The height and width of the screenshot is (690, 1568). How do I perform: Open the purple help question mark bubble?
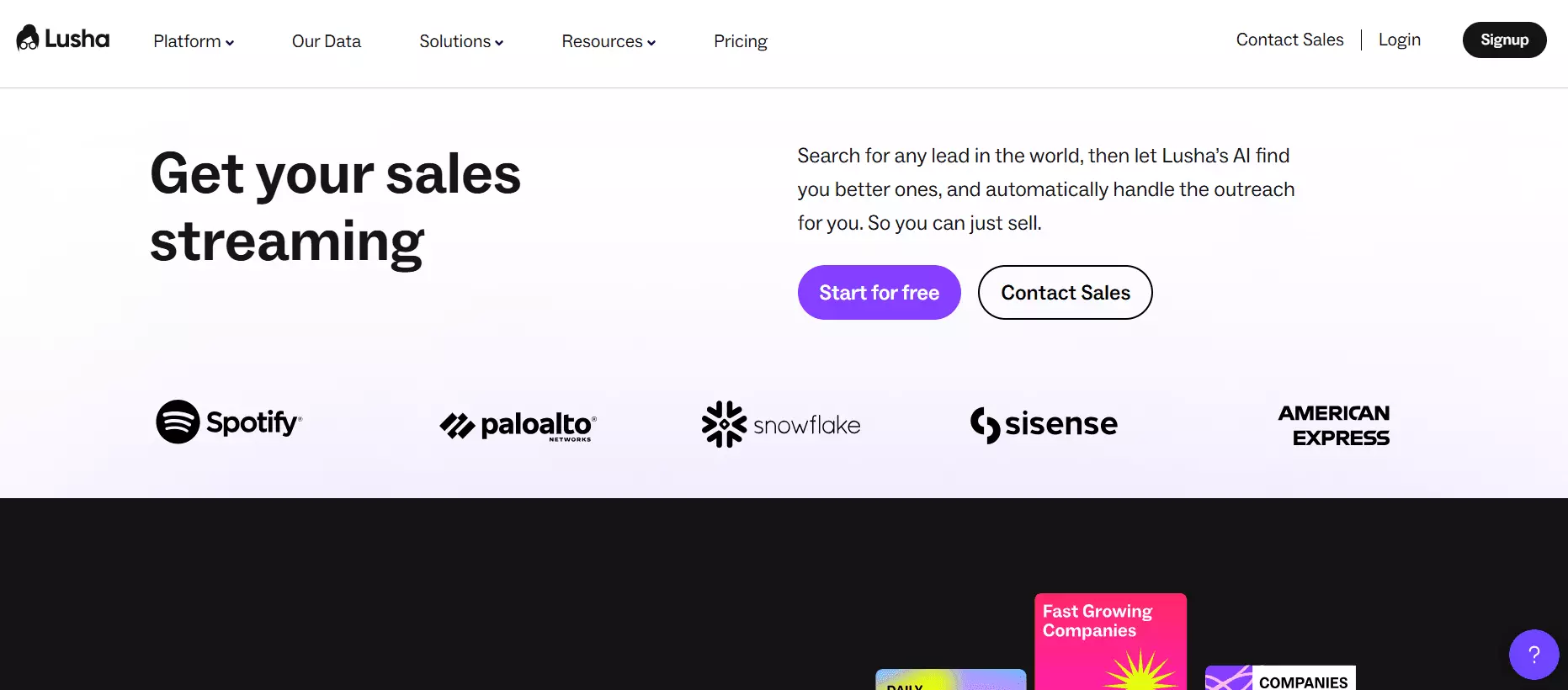(1533, 654)
